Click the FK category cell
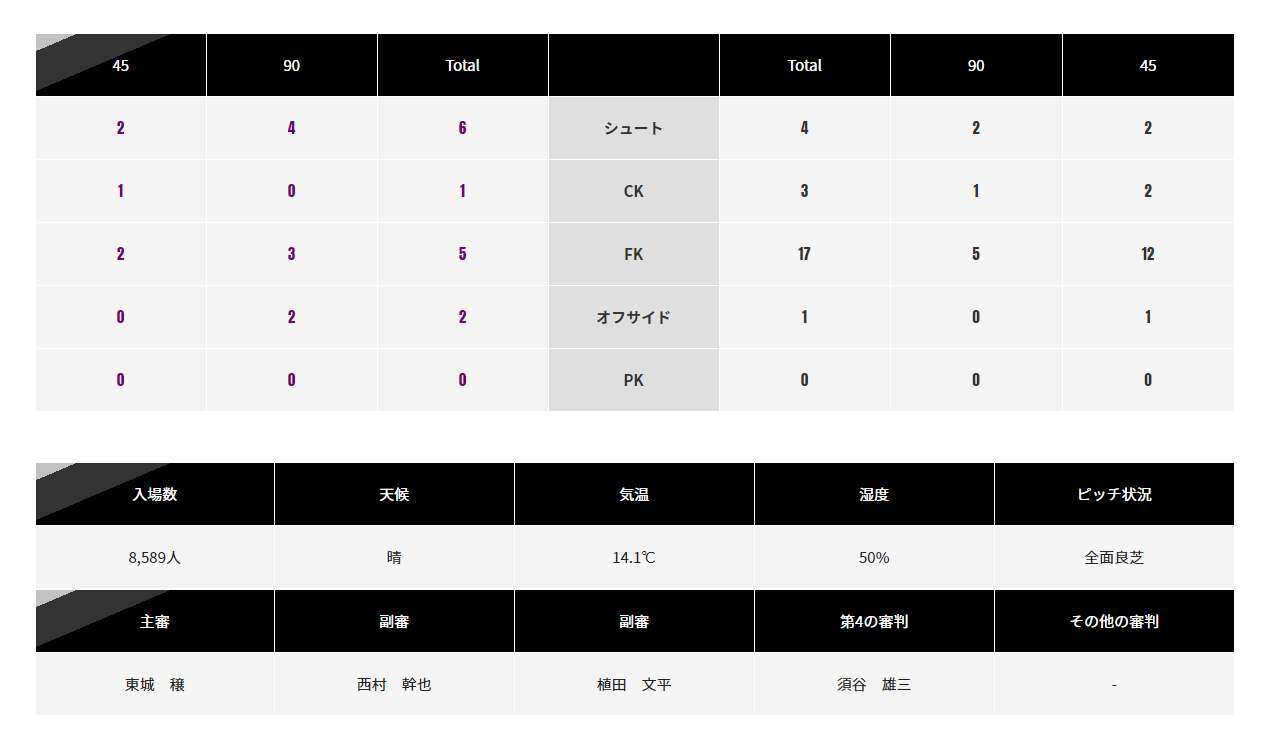 pyautogui.click(x=633, y=254)
